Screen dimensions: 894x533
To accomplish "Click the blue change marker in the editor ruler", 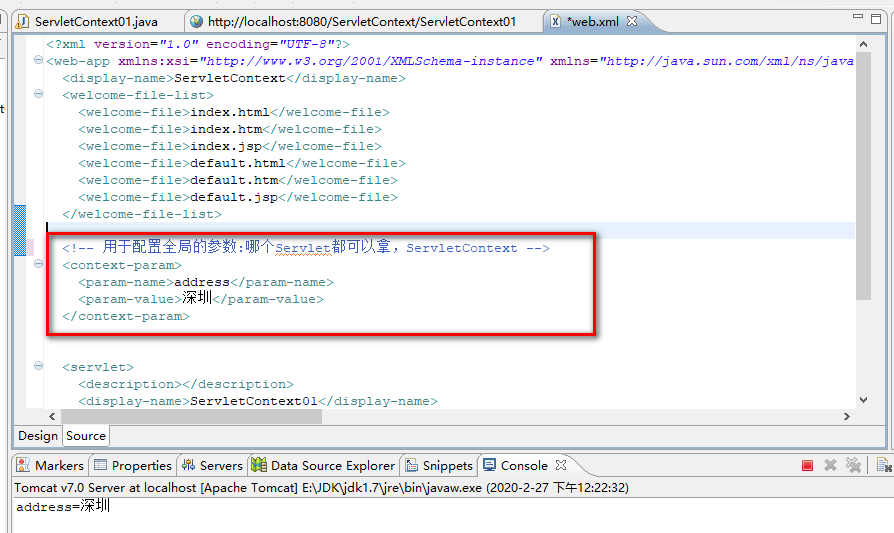I will pos(20,230).
